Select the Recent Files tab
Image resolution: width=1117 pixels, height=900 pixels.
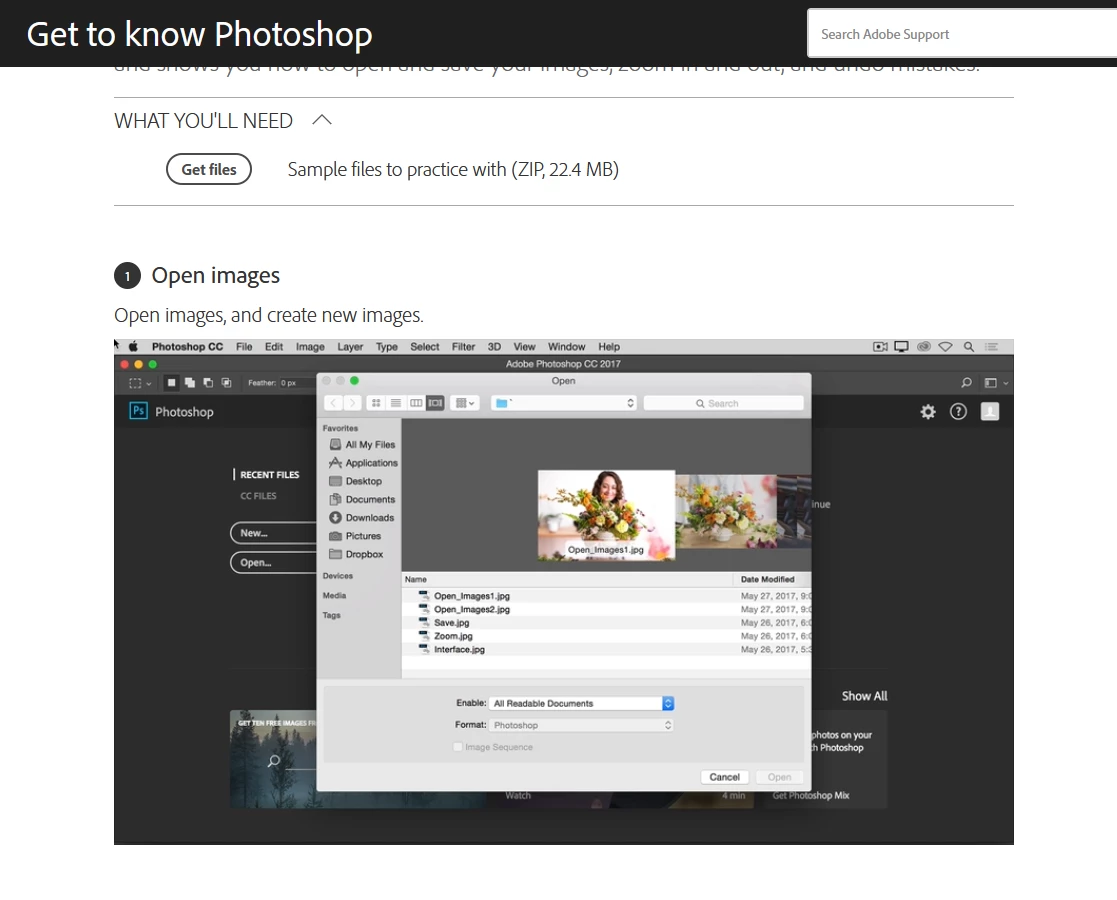(269, 475)
